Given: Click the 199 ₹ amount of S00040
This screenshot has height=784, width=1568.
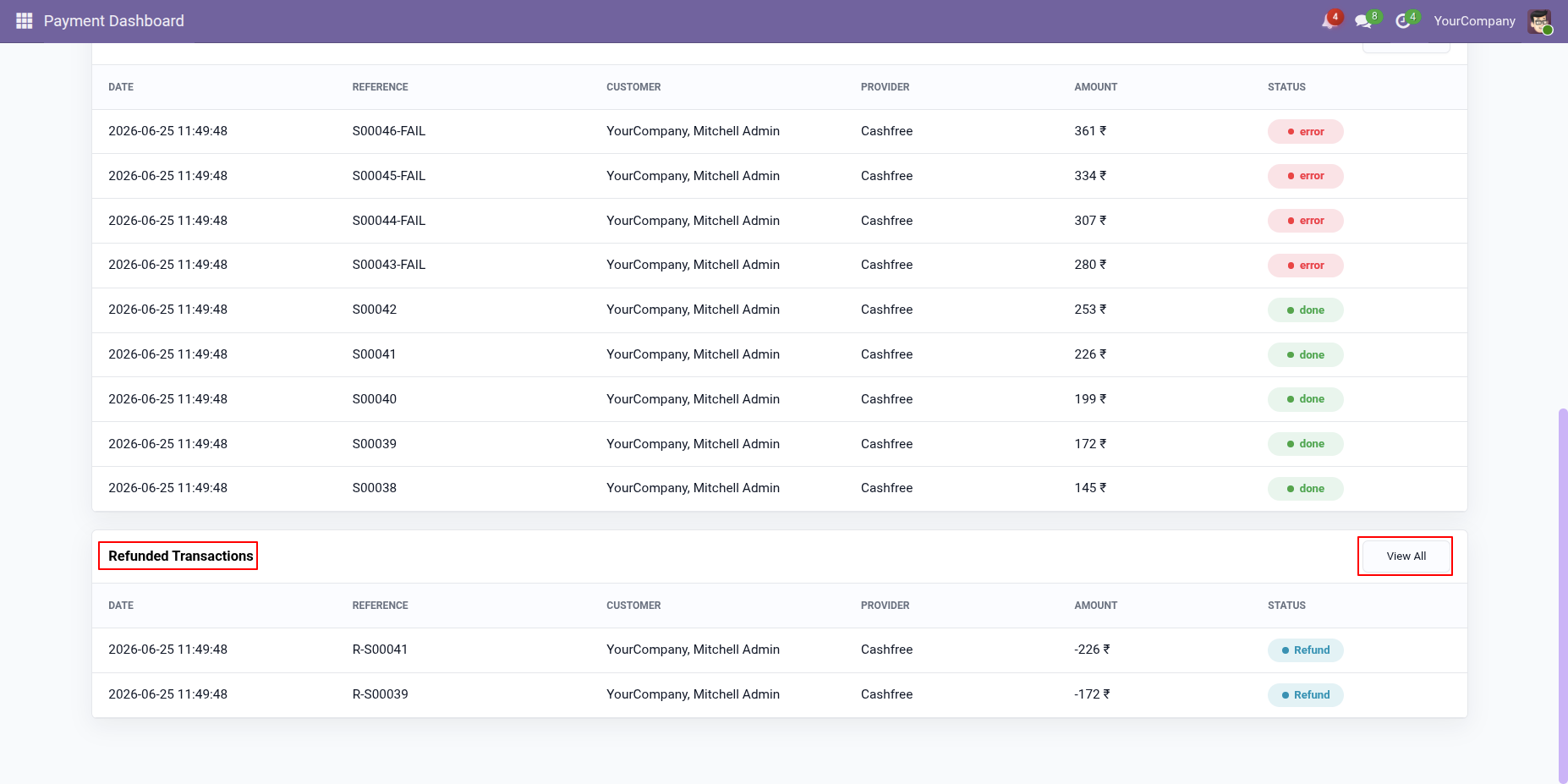Looking at the screenshot, I should (1090, 399).
